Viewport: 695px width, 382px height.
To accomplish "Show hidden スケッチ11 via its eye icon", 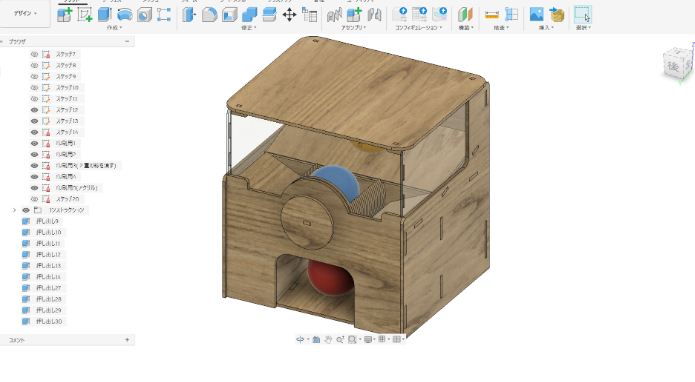I will pos(35,98).
